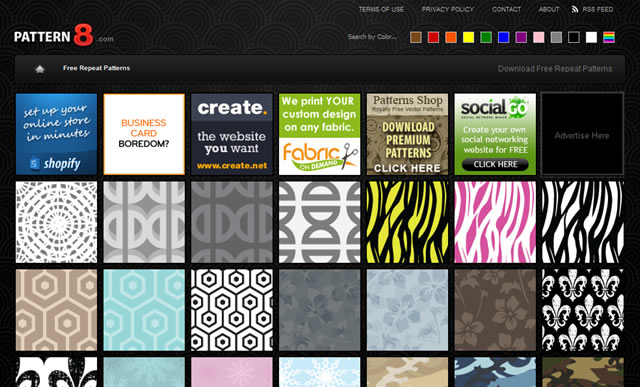Open the light blue floral pattern
The width and height of the screenshot is (640, 387).
point(407,310)
